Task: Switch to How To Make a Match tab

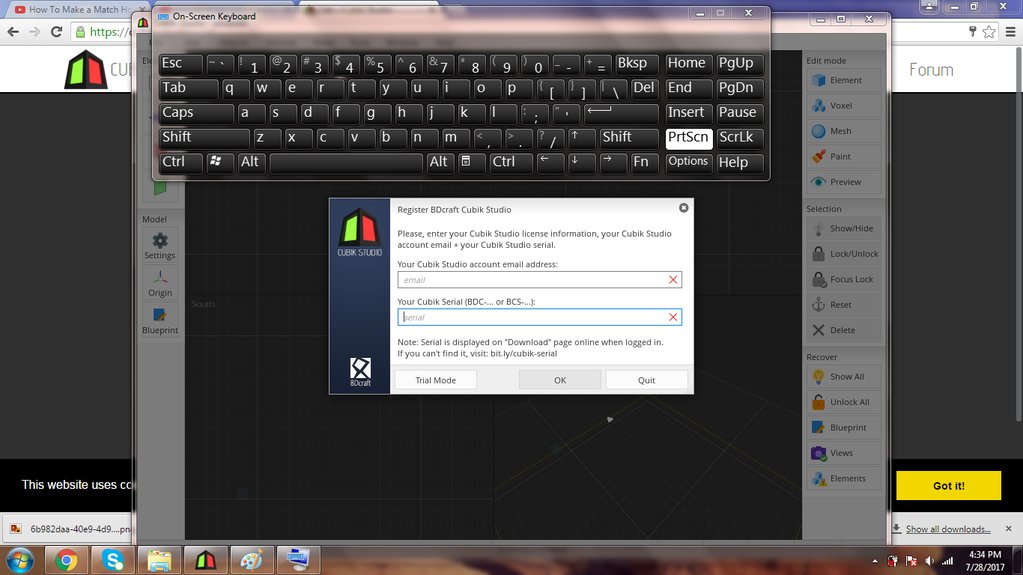Action: (77, 9)
